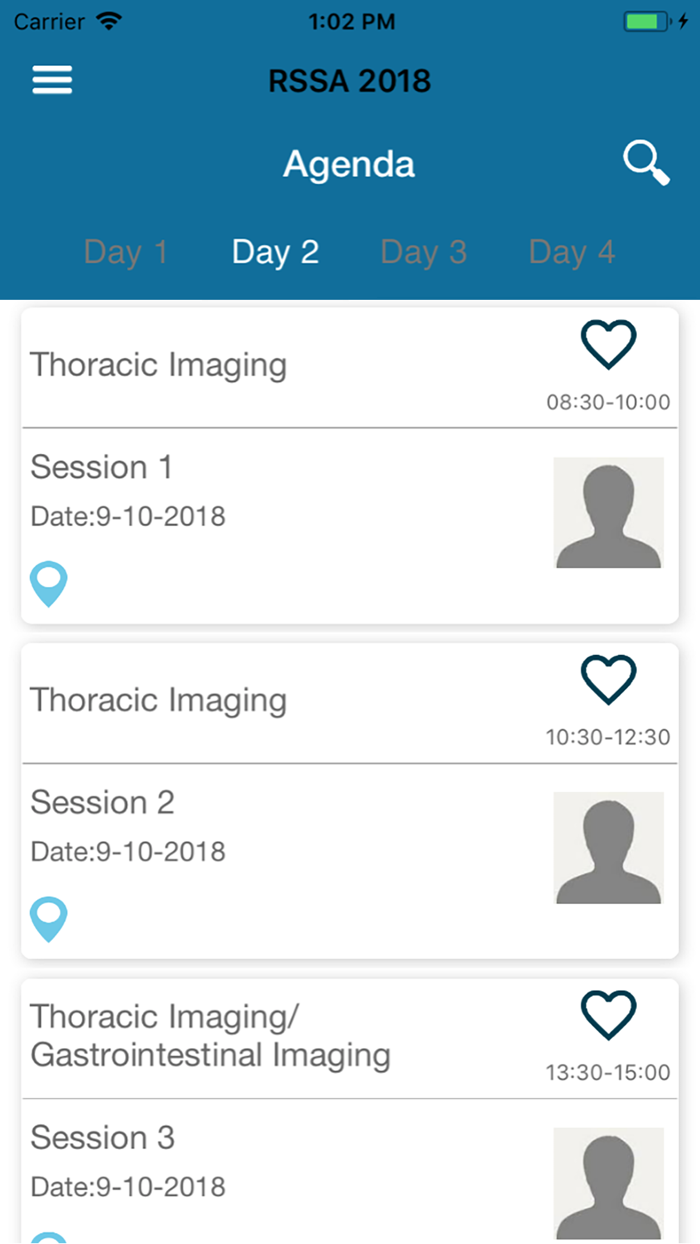Screen dimensions: 700x1244
Task: Tap the Thoracic Imaging/Gastrointestinal Imaging title
Action: click(210, 1035)
